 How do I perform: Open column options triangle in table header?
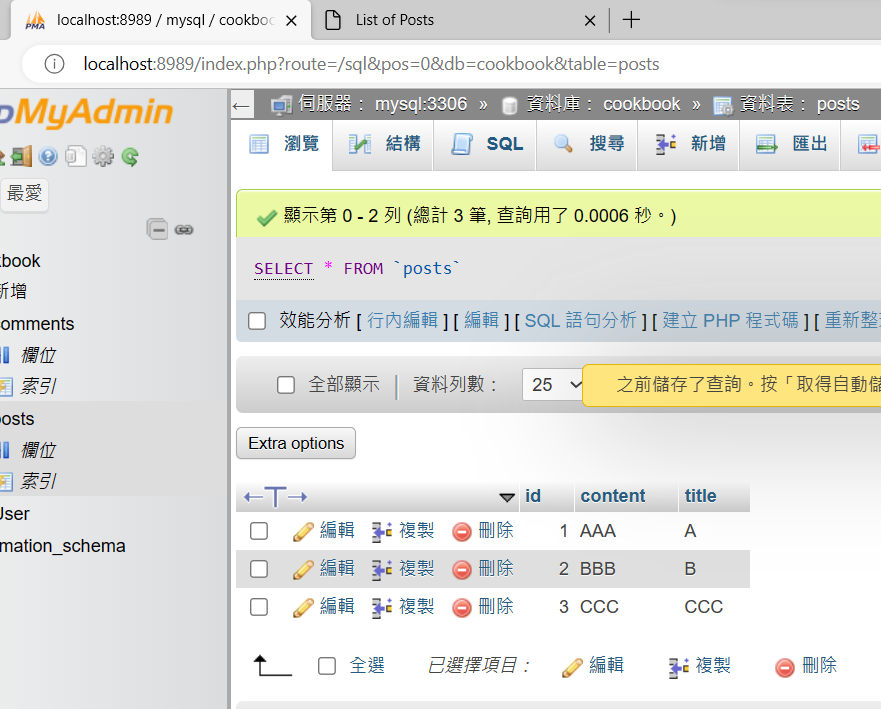point(507,497)
